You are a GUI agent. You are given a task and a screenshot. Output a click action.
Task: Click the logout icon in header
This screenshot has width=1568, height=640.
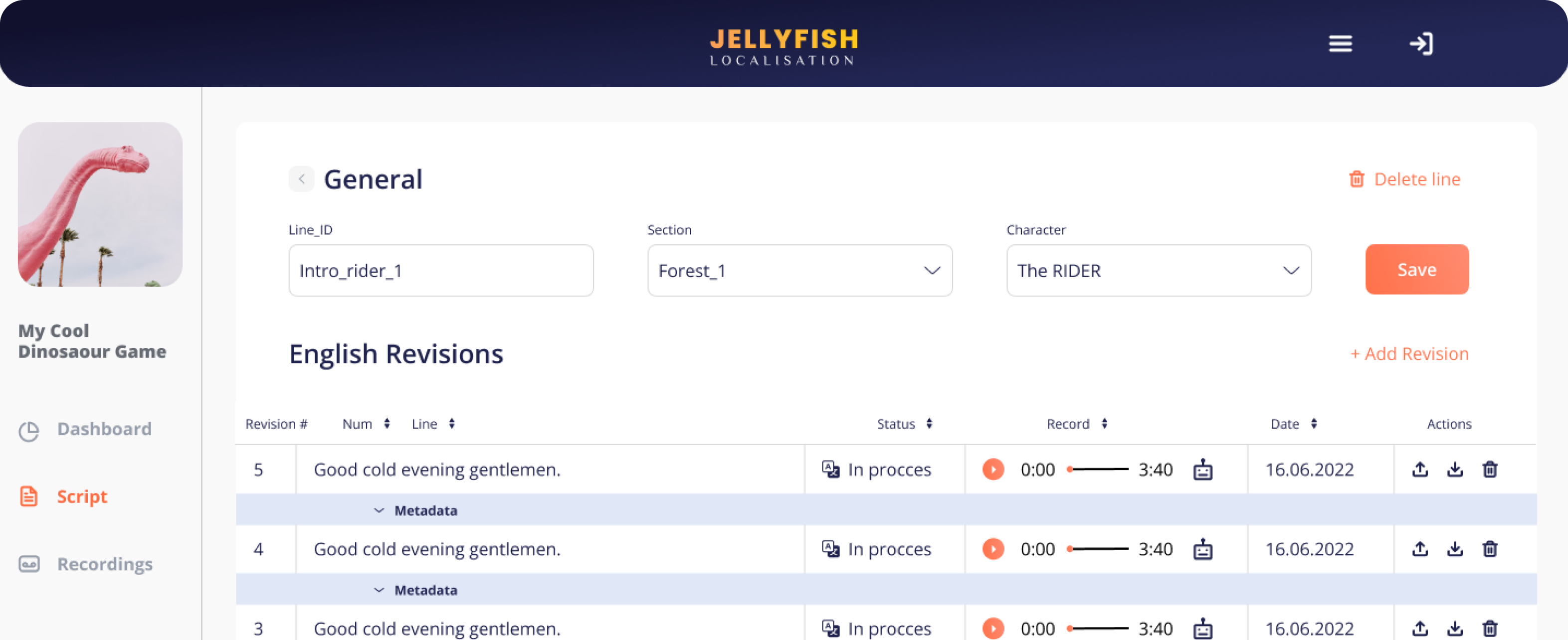(x=1421, y=44)
